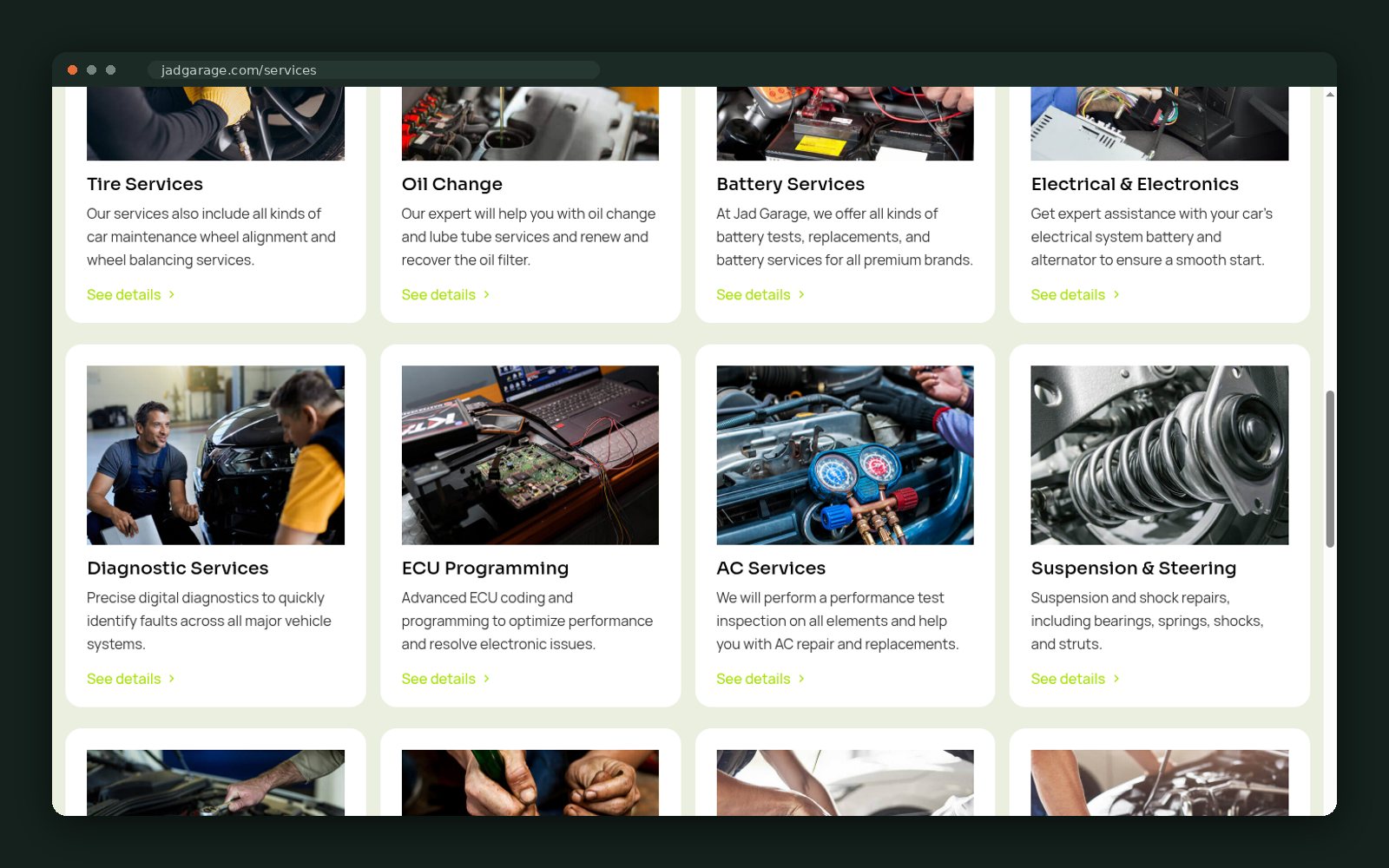The image size is (1389, 868).
Task: Select the Tire Services wheel photo
Action: pos(215,123)
